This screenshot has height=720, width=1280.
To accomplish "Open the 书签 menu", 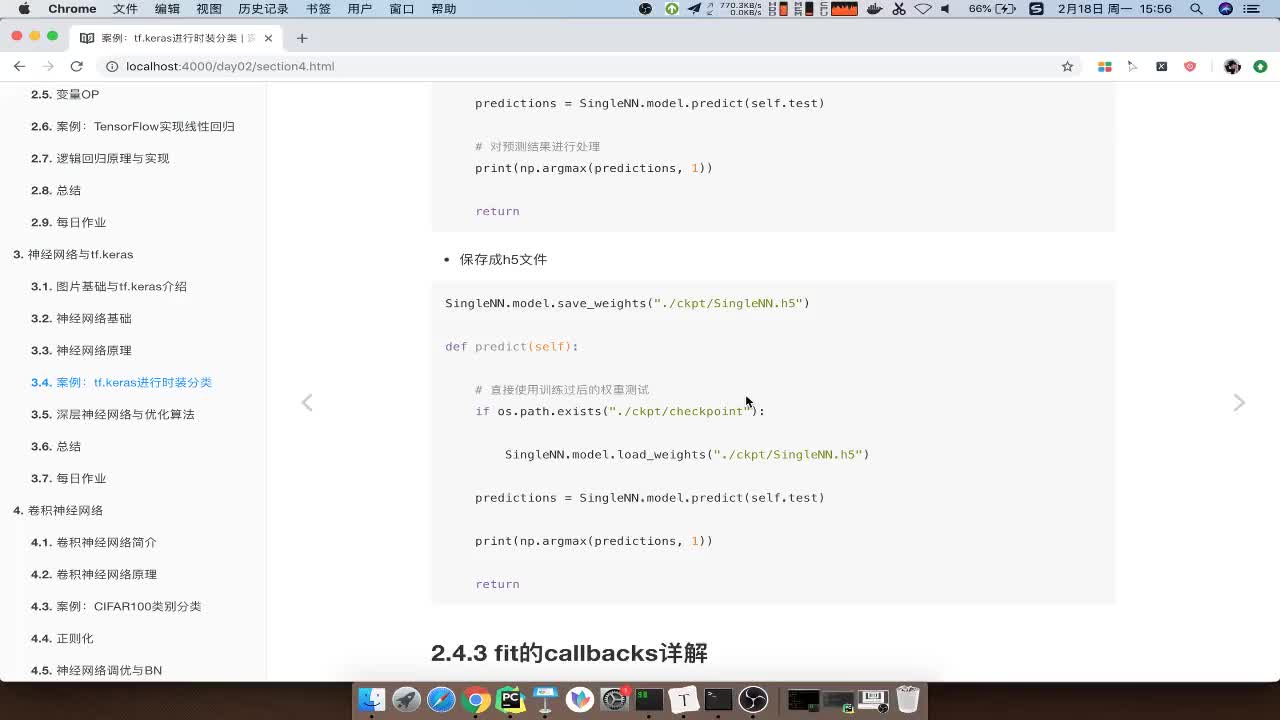I will tap(318, 9).
